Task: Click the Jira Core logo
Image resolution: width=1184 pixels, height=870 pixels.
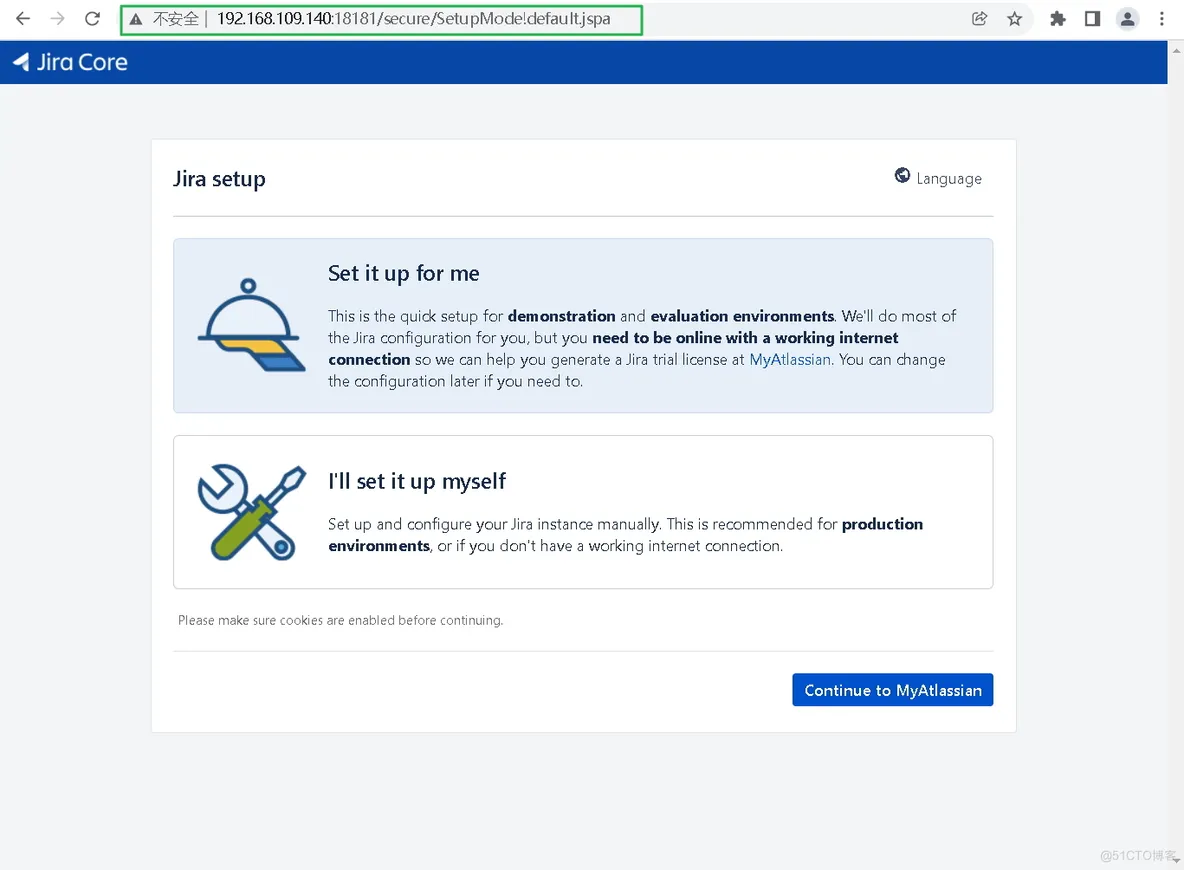Action: click(70, 62)
